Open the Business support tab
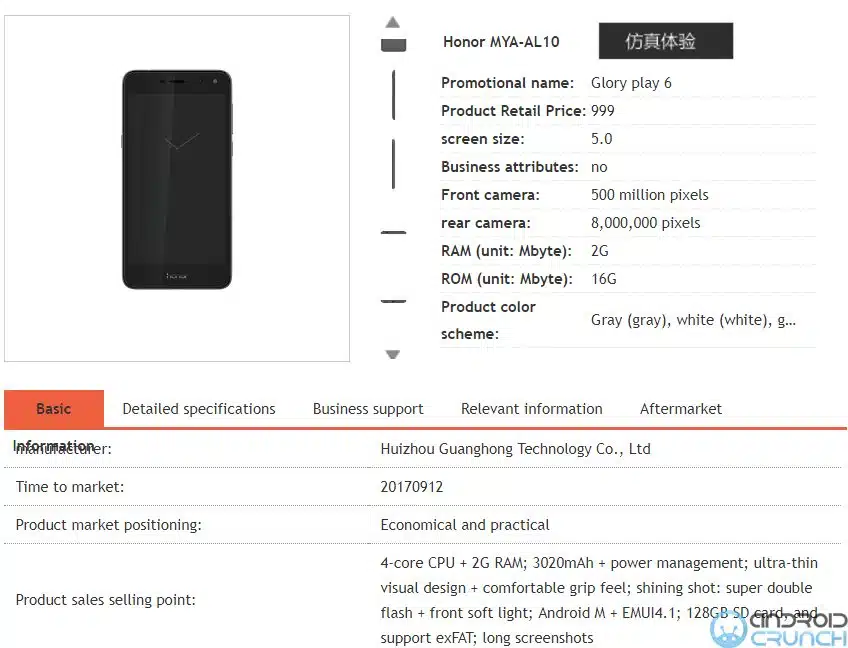The image size is (848, 648). (368, 409)
